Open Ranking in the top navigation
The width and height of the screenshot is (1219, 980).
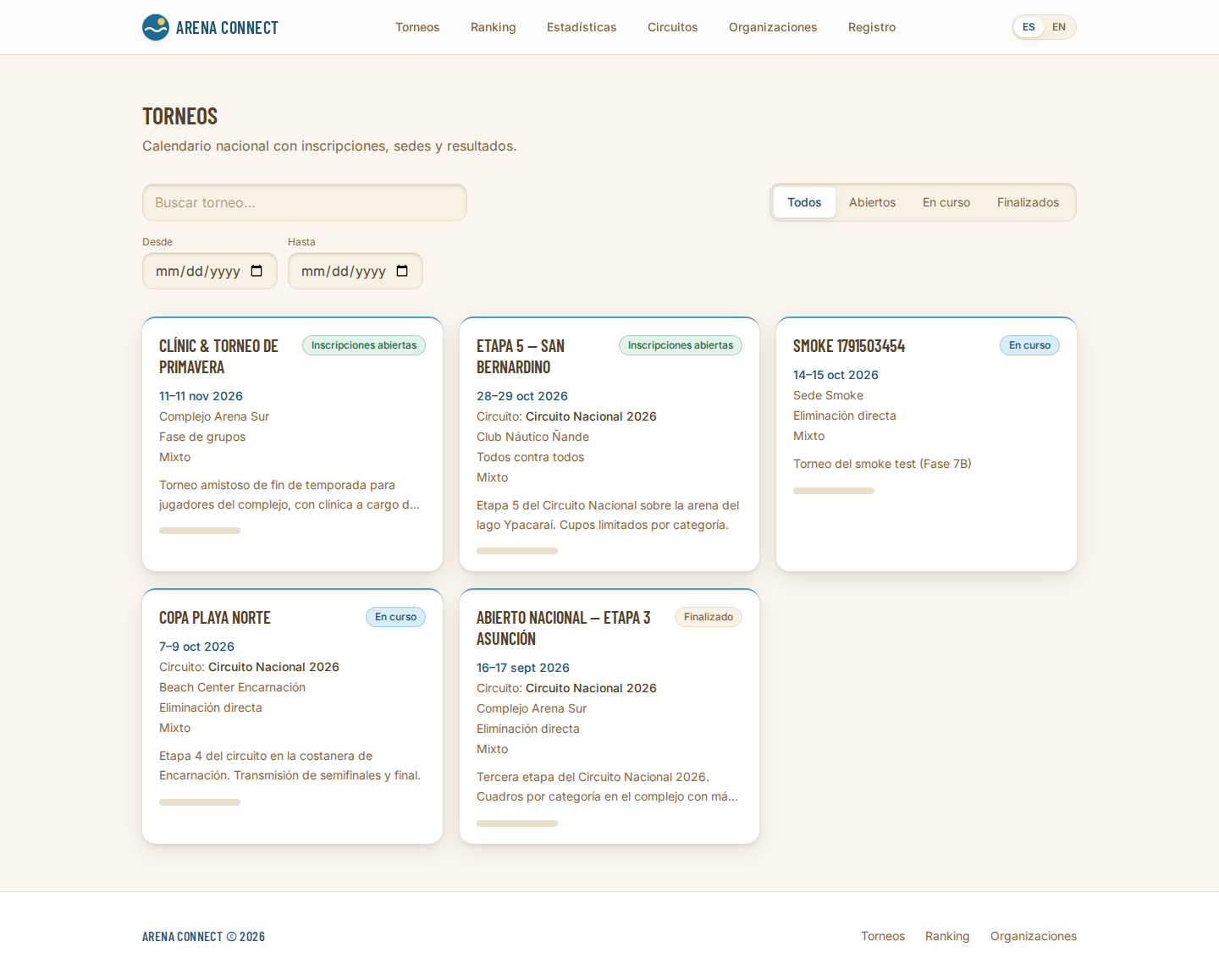tap(494, 27)
